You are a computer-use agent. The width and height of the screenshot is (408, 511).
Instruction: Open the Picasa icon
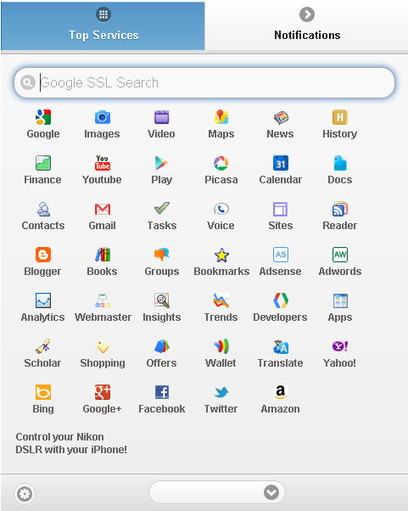coord(221,163)
